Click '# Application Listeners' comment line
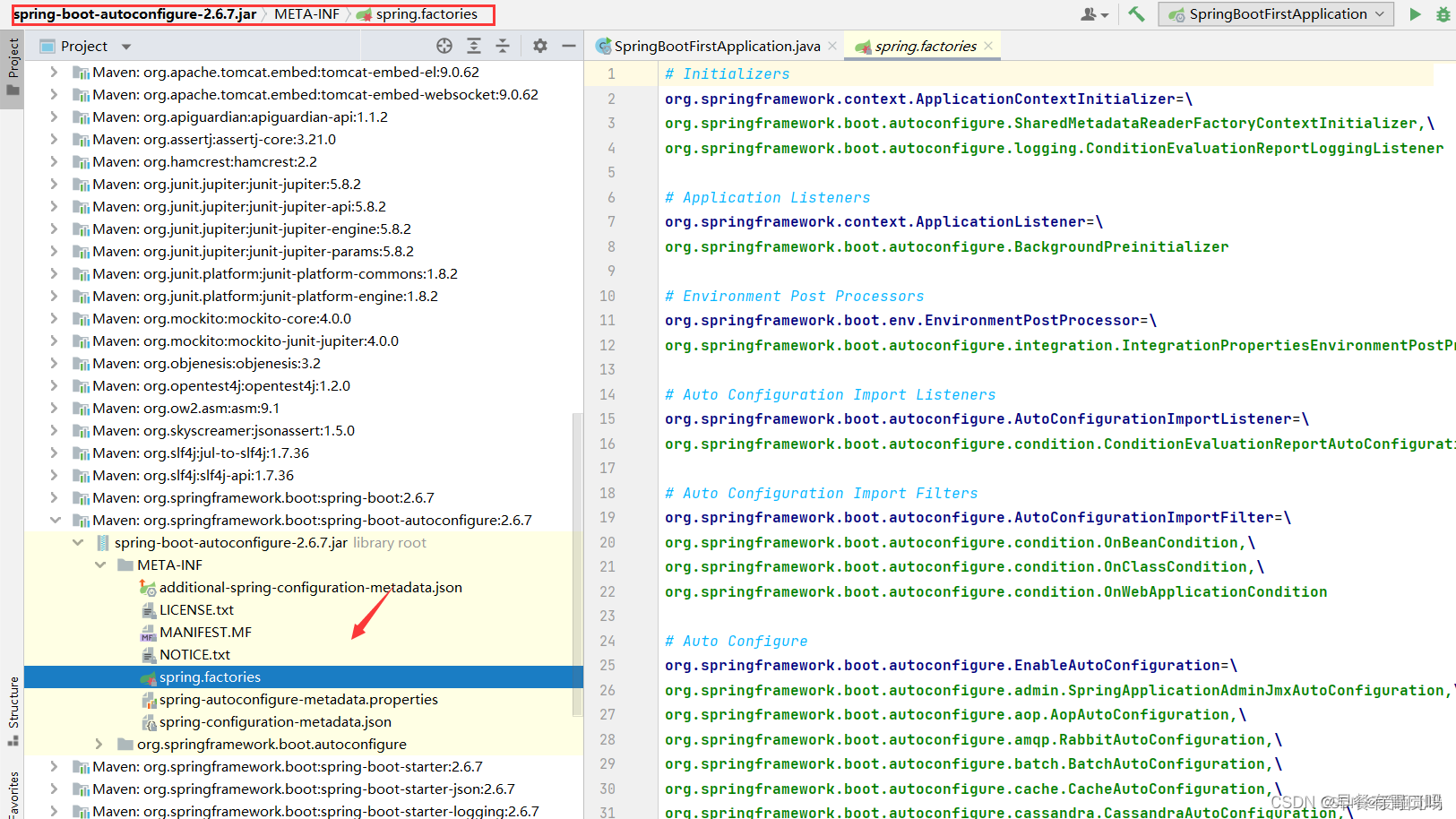 [x=768, y=197]
